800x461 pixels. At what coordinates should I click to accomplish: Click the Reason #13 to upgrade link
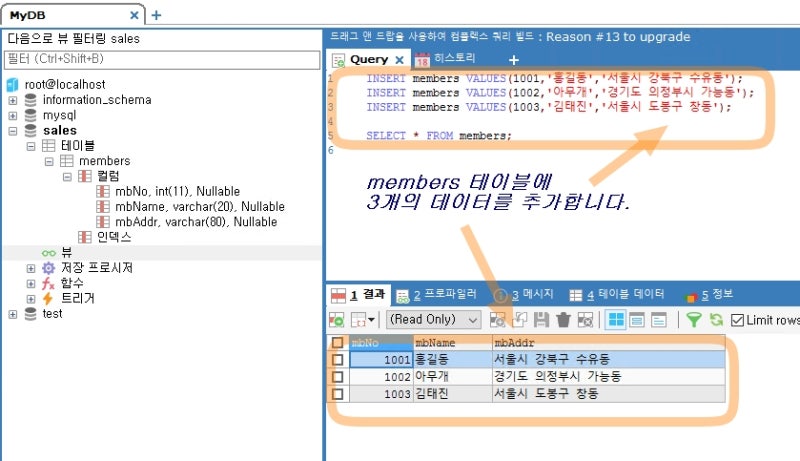[618, 37]
